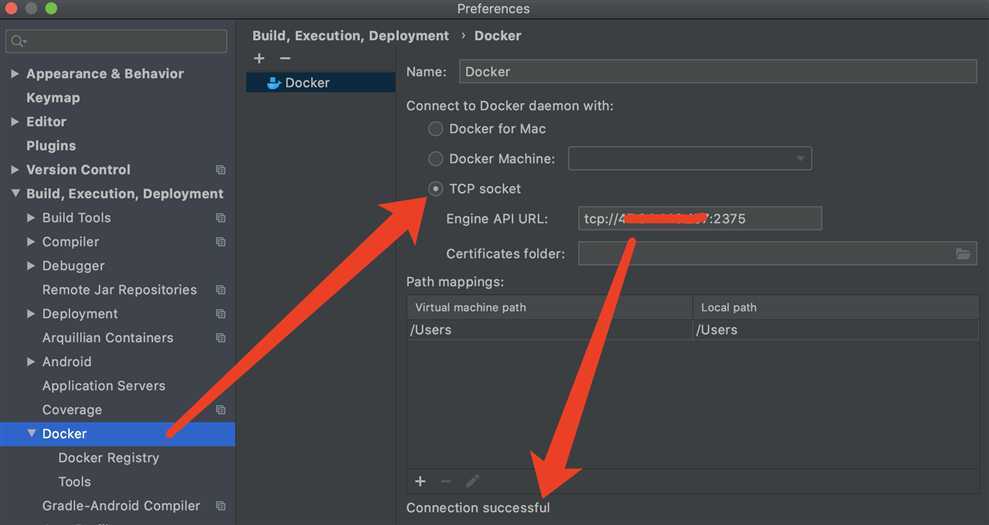Select Arquillian Containers settings
The image size is (989, 525).
[x=108, y=338]
